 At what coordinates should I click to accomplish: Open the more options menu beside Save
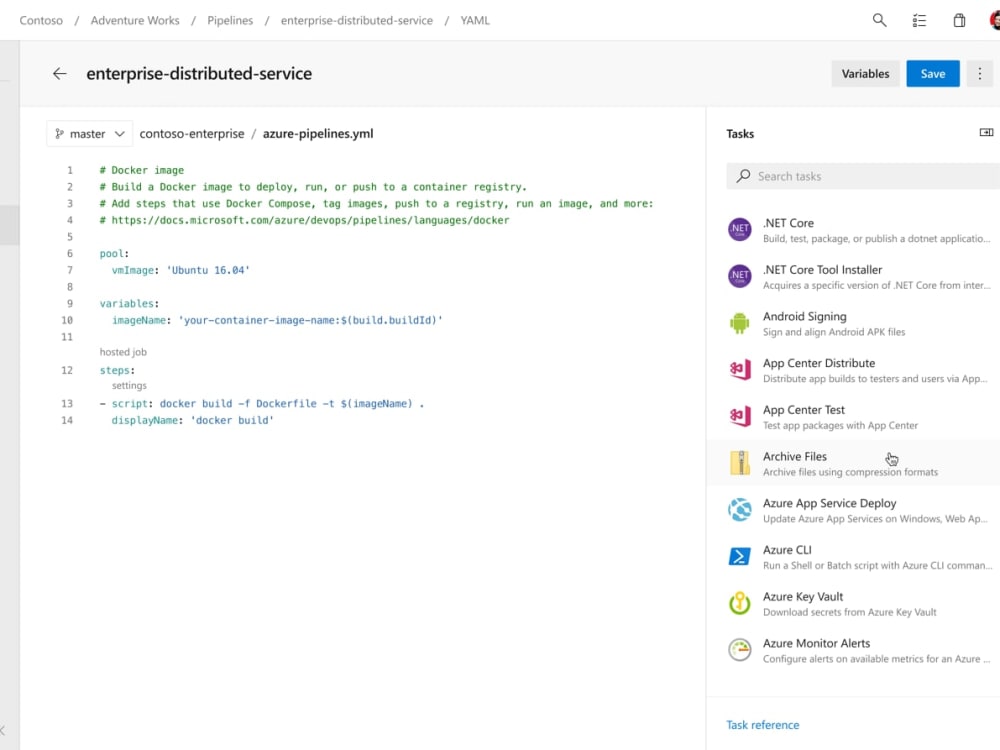[980, 73]
